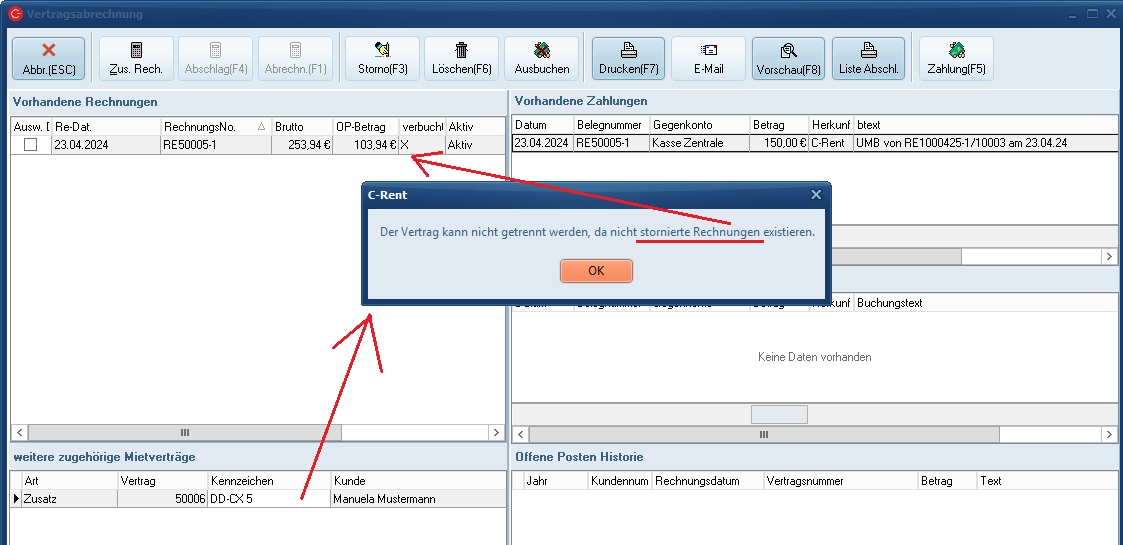Select the Kasse Zentrale payment row
The height and width of the screenshot is (545, 1123).
tap(698, 143)
